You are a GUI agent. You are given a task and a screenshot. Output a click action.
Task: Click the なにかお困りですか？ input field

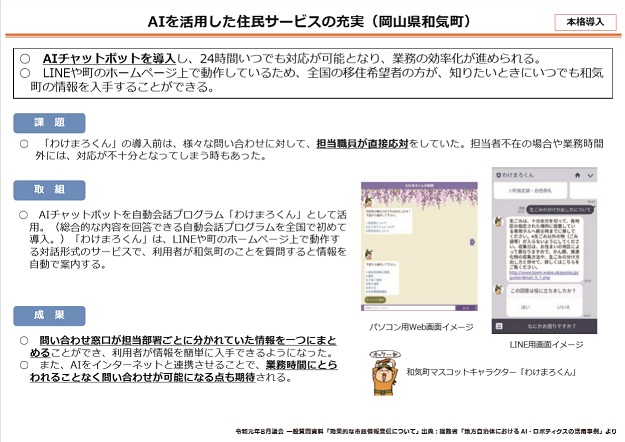[x=551, y=326]
